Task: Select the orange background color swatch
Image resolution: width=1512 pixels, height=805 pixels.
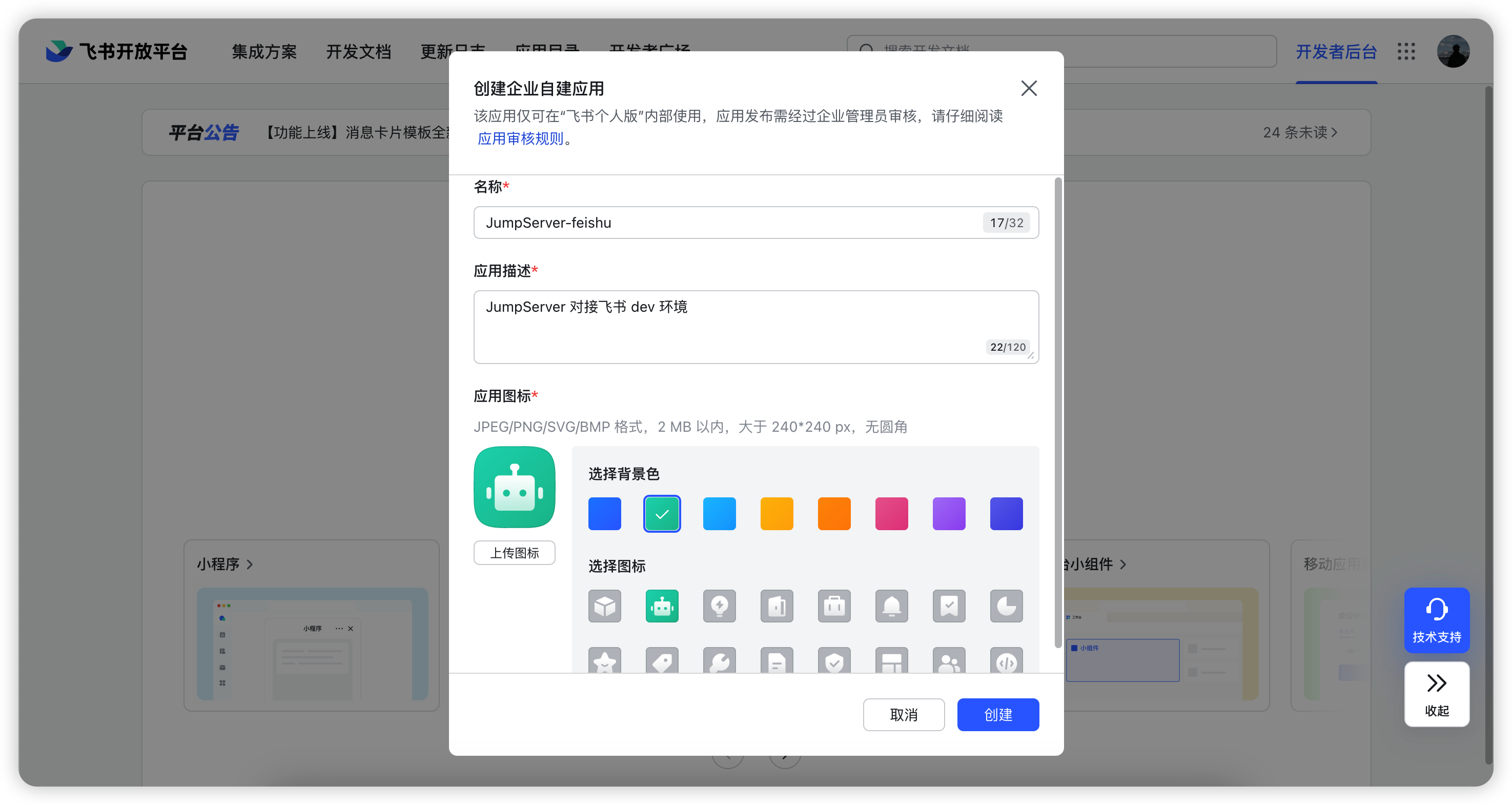Action: (x=833, y=513)
